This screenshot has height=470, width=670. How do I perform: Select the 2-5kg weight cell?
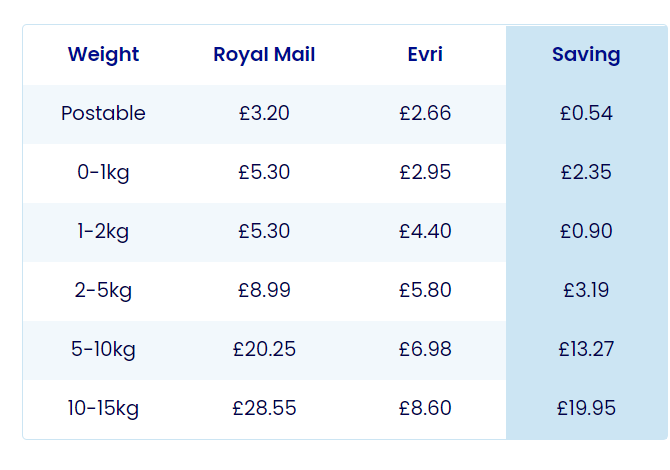[x=103, y=290]
